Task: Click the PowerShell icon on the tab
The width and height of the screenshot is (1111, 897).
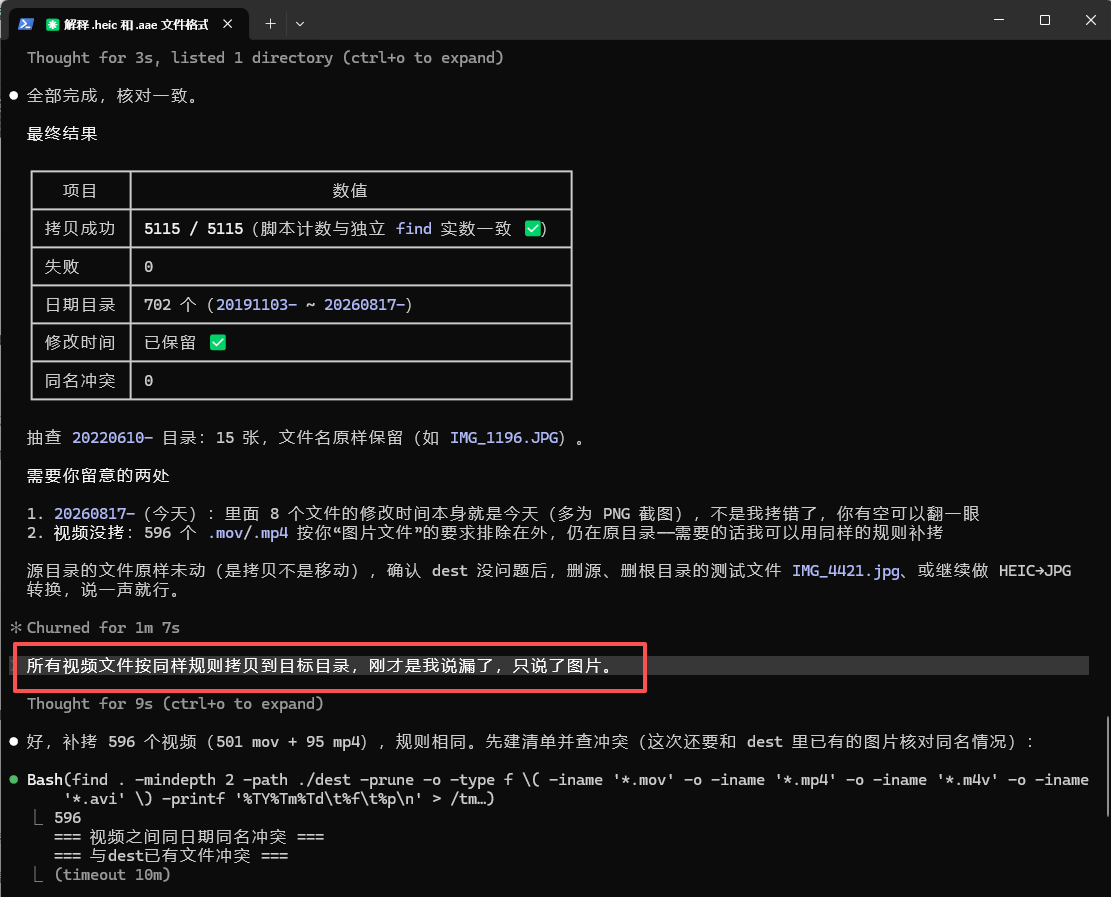Action: 26,24
